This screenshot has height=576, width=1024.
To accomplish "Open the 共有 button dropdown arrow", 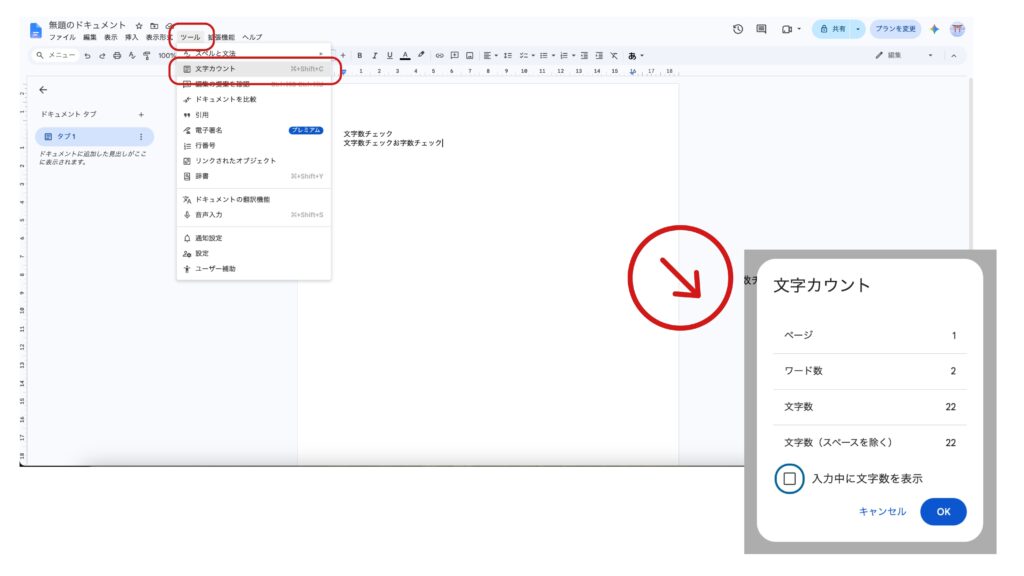I will [x=857, y=29].
